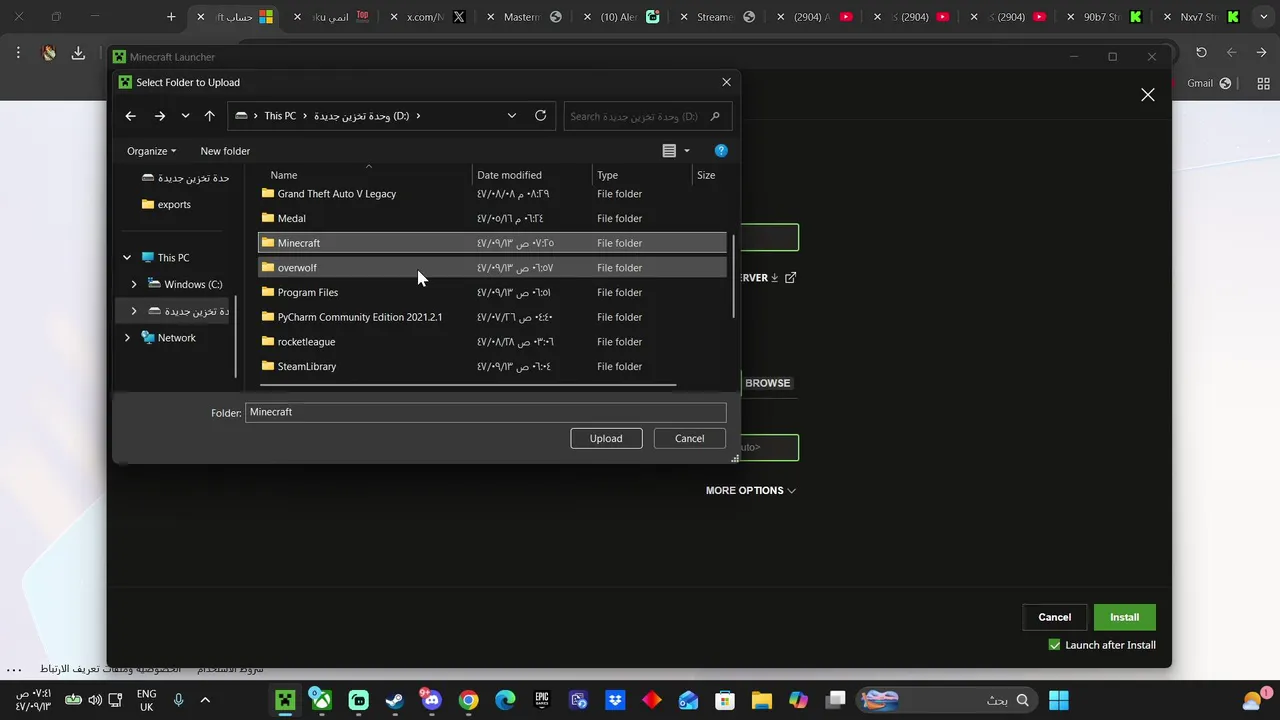Expand the Network tree node
The height and width of the screenshot is (720, 1280).
[x=127, y=338]
